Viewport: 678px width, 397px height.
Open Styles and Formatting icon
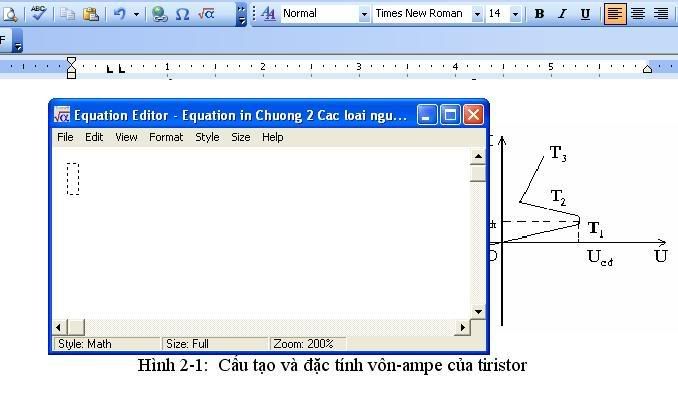click(268, 14)
